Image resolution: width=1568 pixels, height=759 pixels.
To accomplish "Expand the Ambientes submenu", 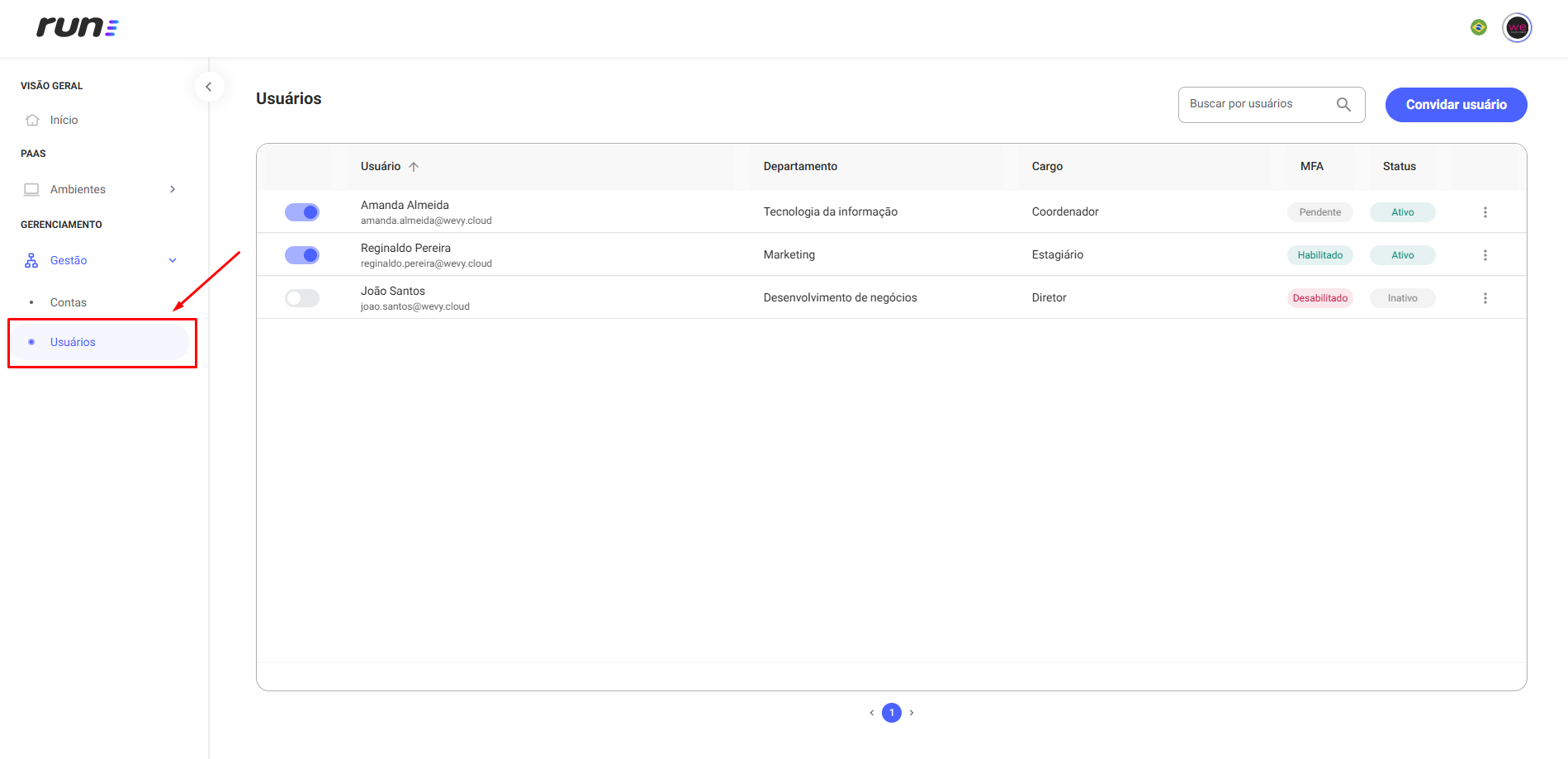I will click(x=173, y=189).
